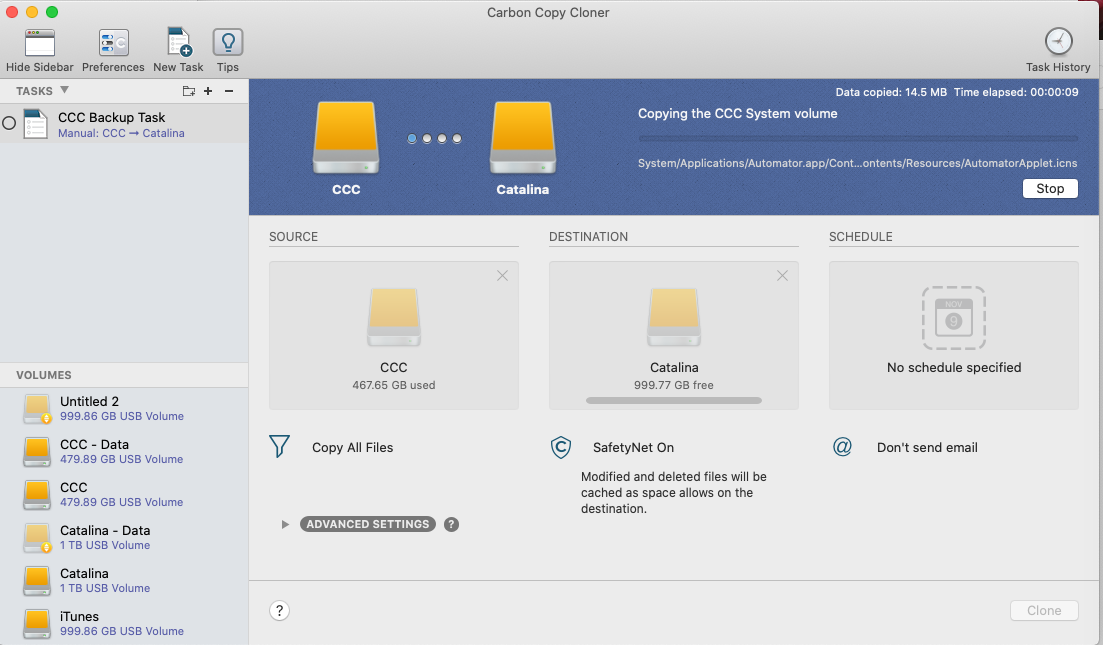This screenshot has width=1103, height=645.
Task: Open Preferences from the toolbar
Action: [113, 44]
